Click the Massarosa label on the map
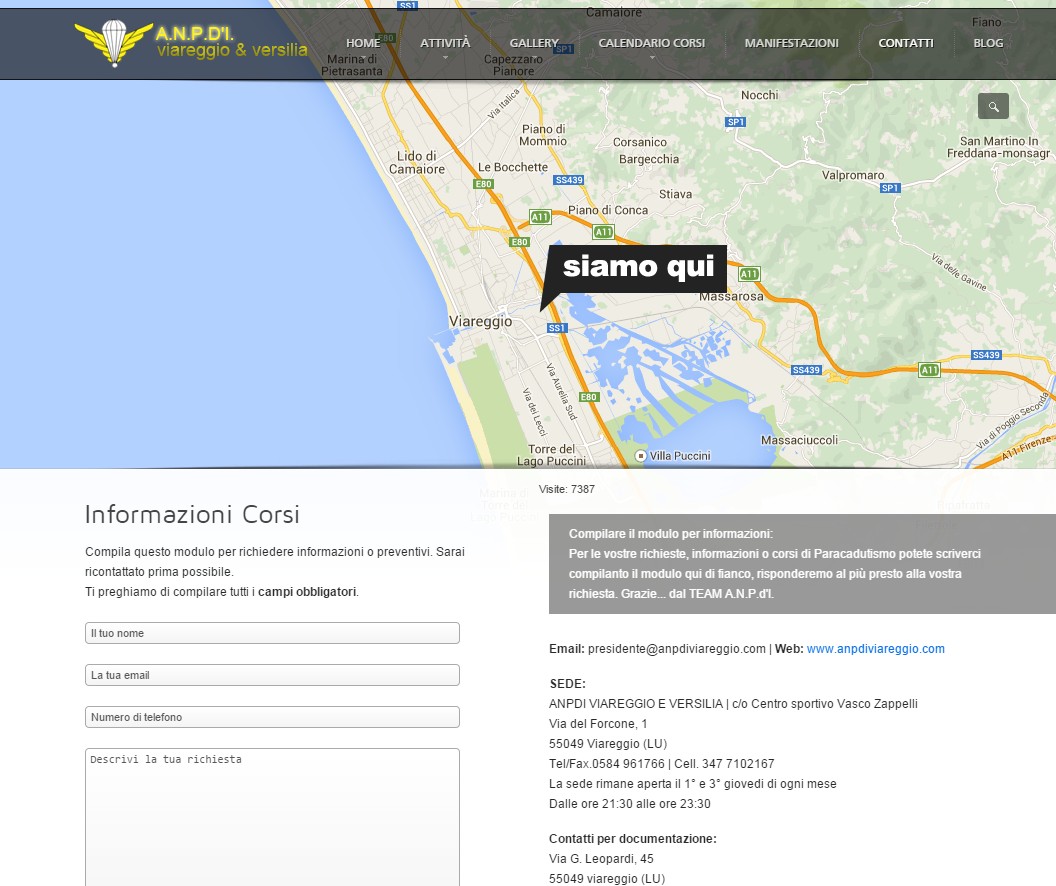1056x886 pixels. tap(731, 296)
